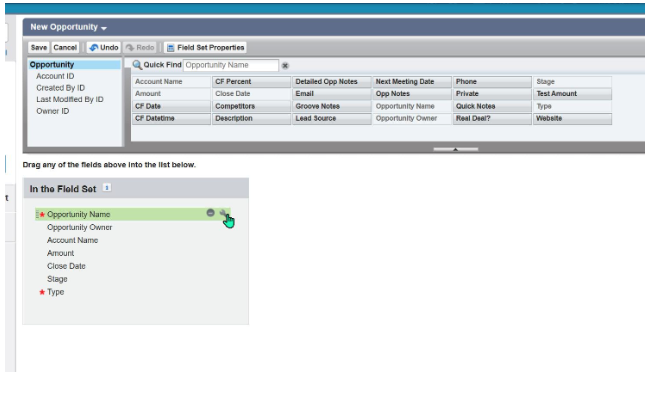Select Account Name row in field set
The height and width of the screenshot is (397, 646).
tap(133, 240)
